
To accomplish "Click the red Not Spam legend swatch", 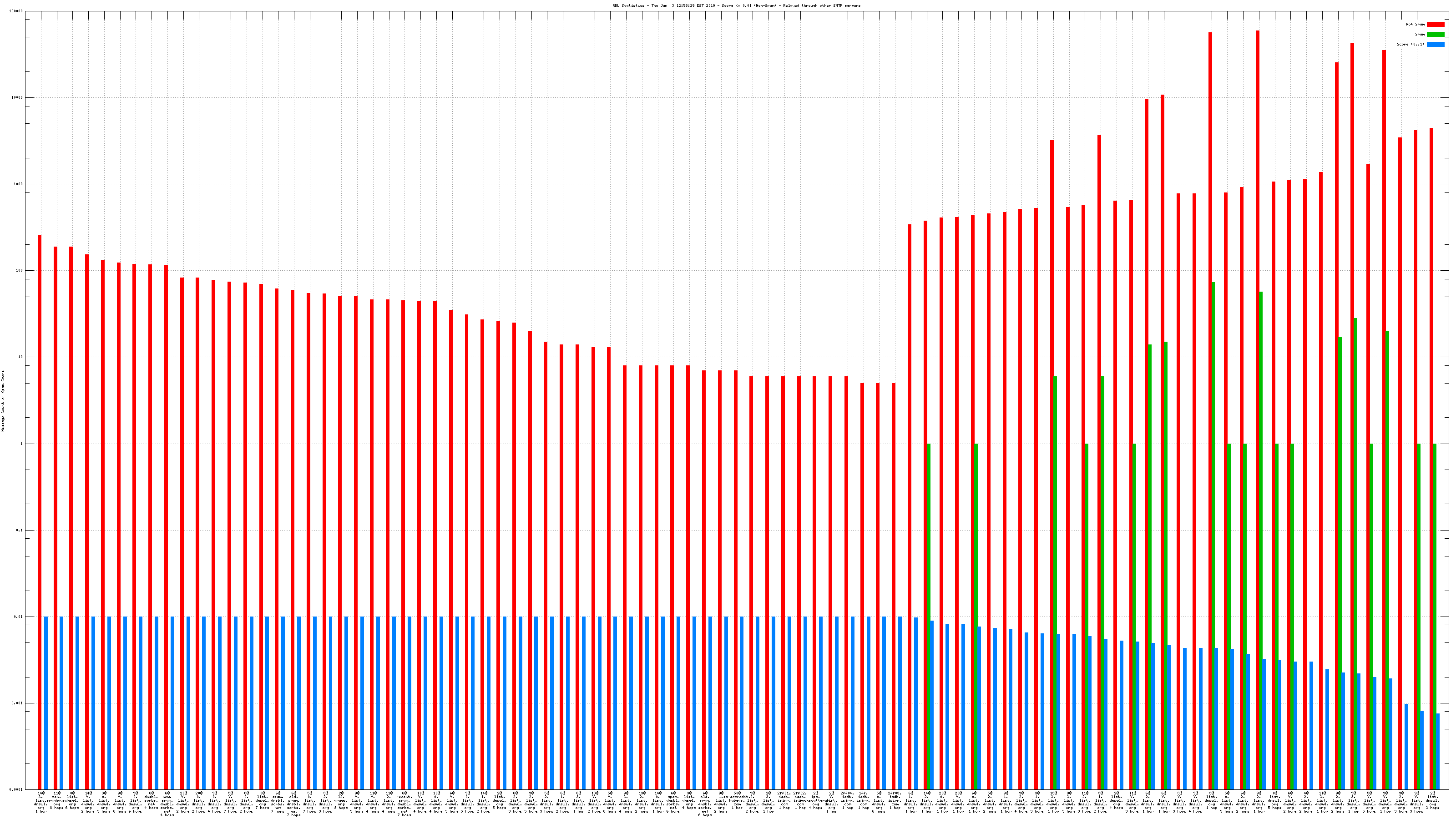I will pos(1435,24).
